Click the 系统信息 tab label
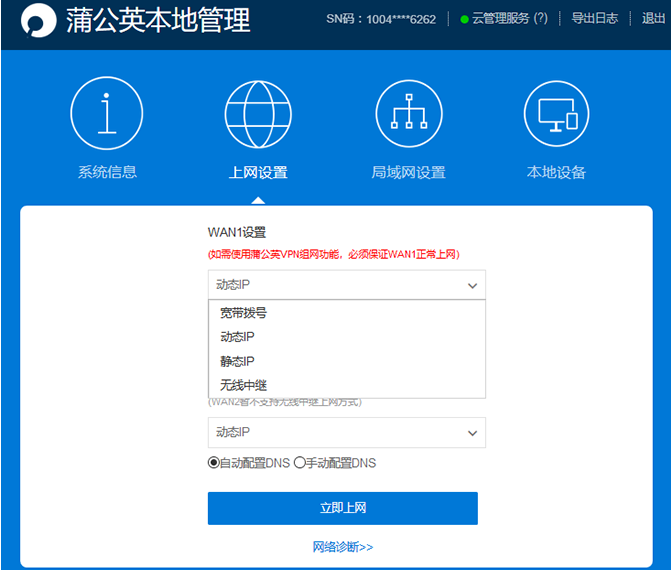Image resolution: width=671 pixels, height=570 pixels. (107, 172)
